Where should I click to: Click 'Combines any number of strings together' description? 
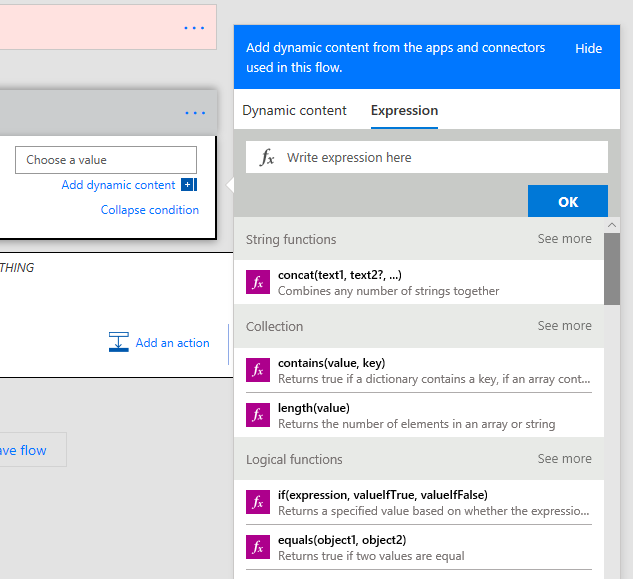[388, 291]
